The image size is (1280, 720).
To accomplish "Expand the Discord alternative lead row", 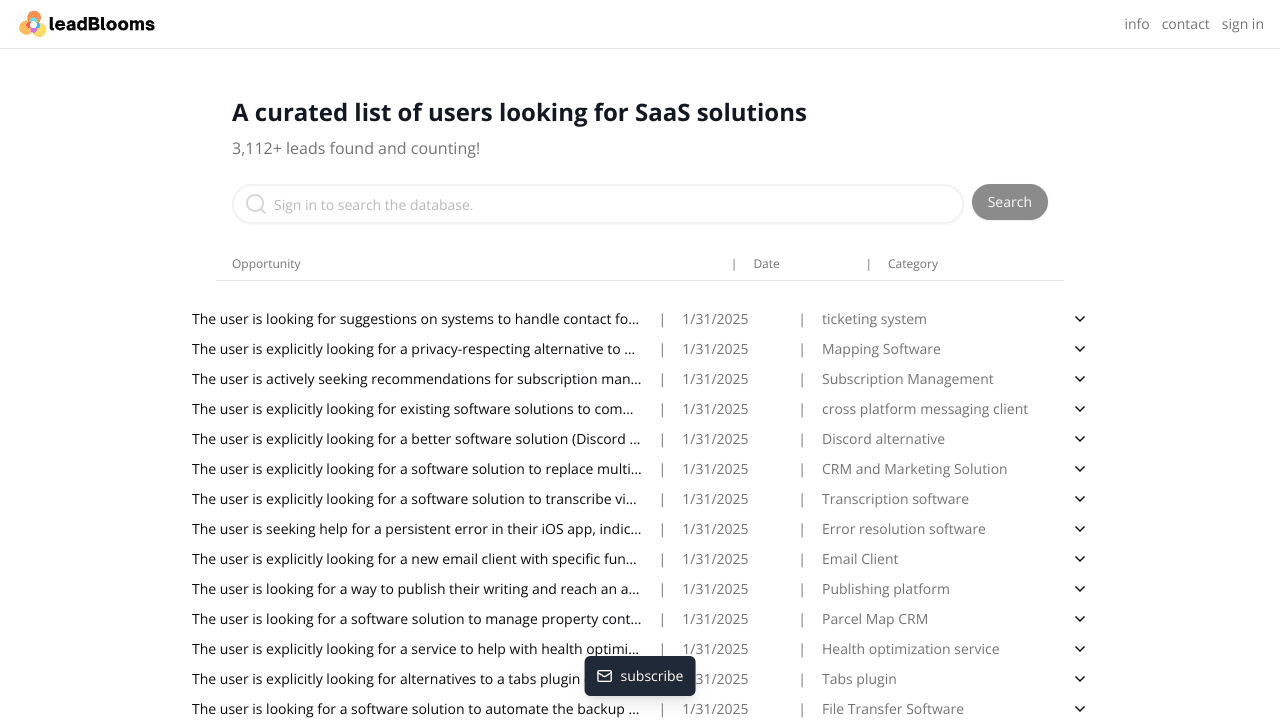I will coord(1080,439).
